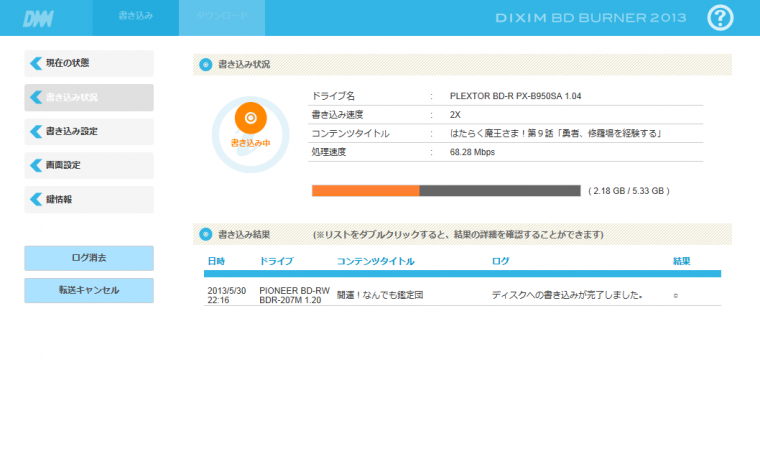
Task: Click the 68.28 Mbps processing speed value
Action: coord(472,152)
